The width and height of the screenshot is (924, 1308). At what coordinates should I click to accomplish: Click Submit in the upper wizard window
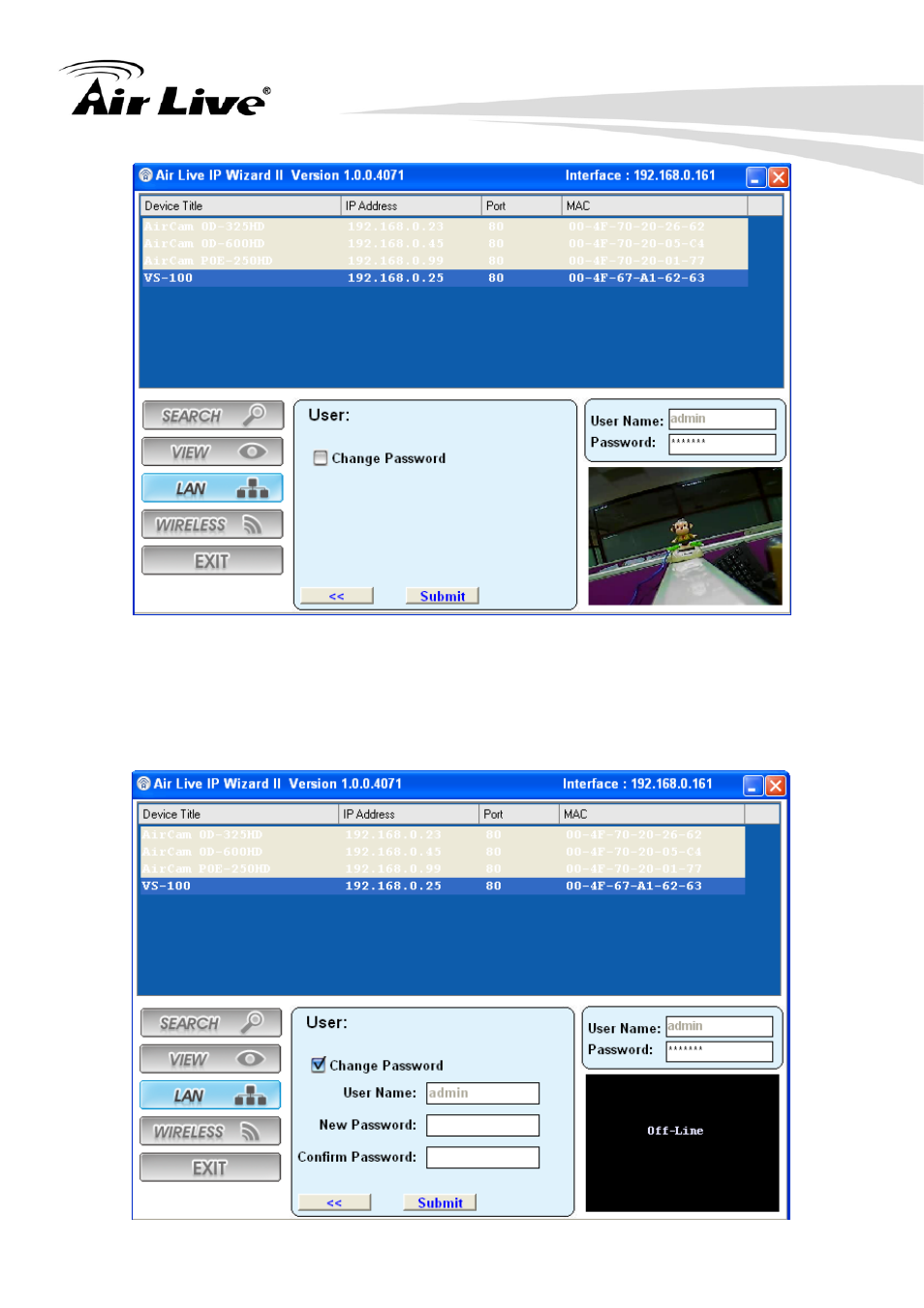click(x=443, y=596)
